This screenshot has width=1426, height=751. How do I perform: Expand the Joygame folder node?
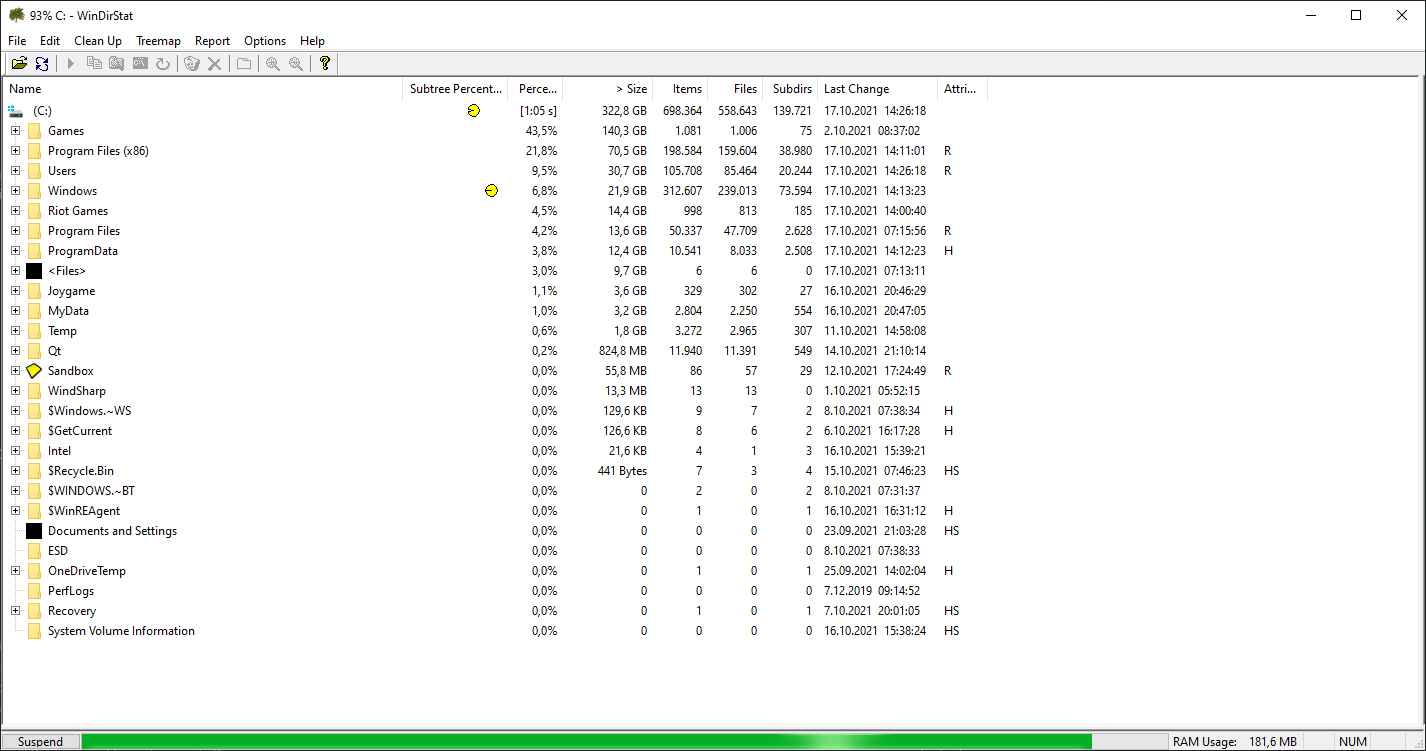pyautogui.click(x=15, y=291)
